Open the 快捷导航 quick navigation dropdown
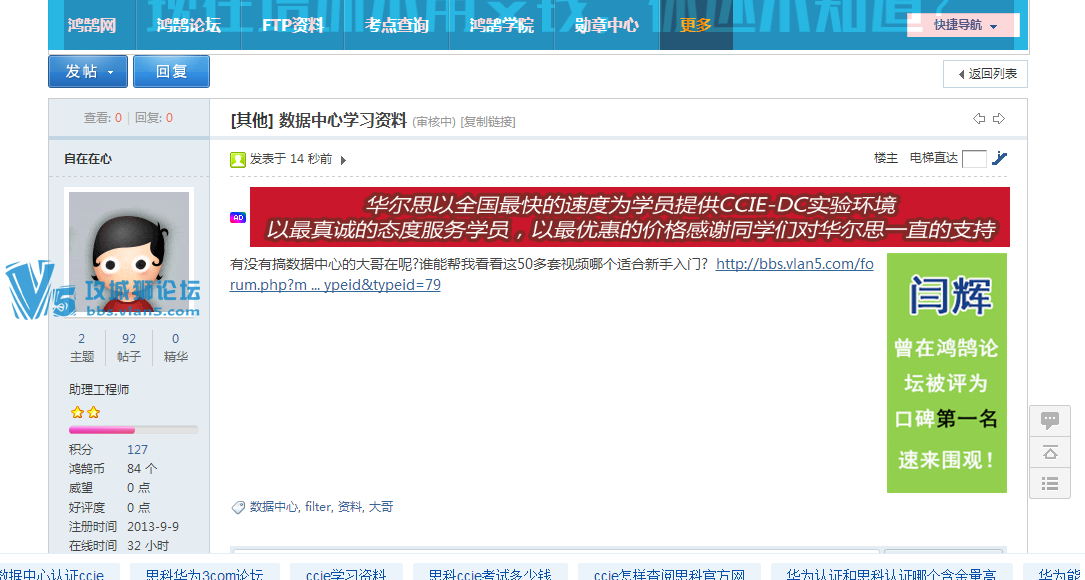This screenshot has height=580, width=1085. tap(964, 25)
